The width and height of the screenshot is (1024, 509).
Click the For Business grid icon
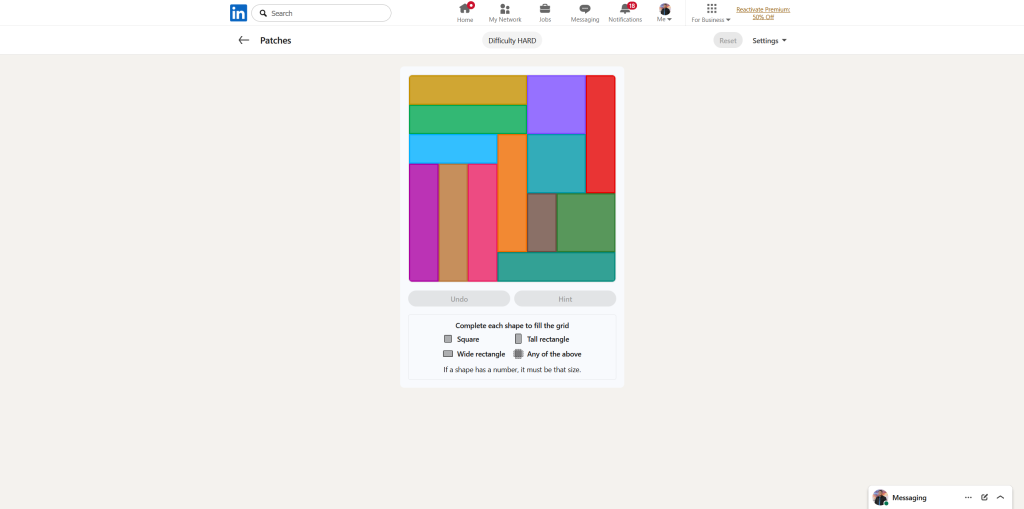click(x=711, y=8)
